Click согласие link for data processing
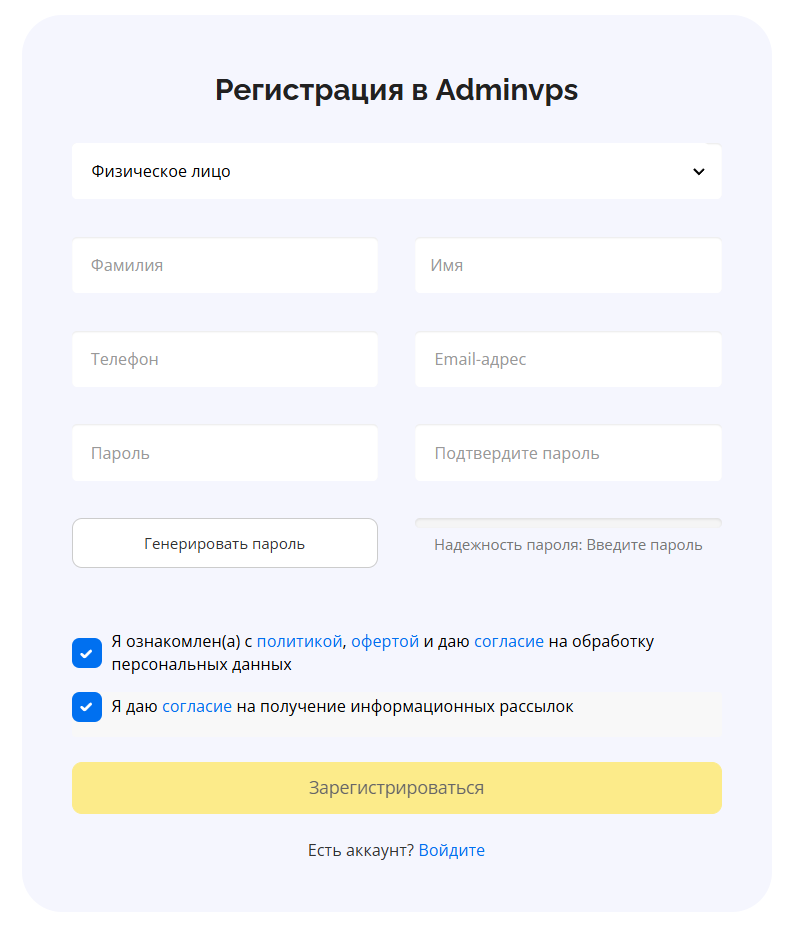The image size is (792, 925). pyautogui.click(x=509, y=641)
